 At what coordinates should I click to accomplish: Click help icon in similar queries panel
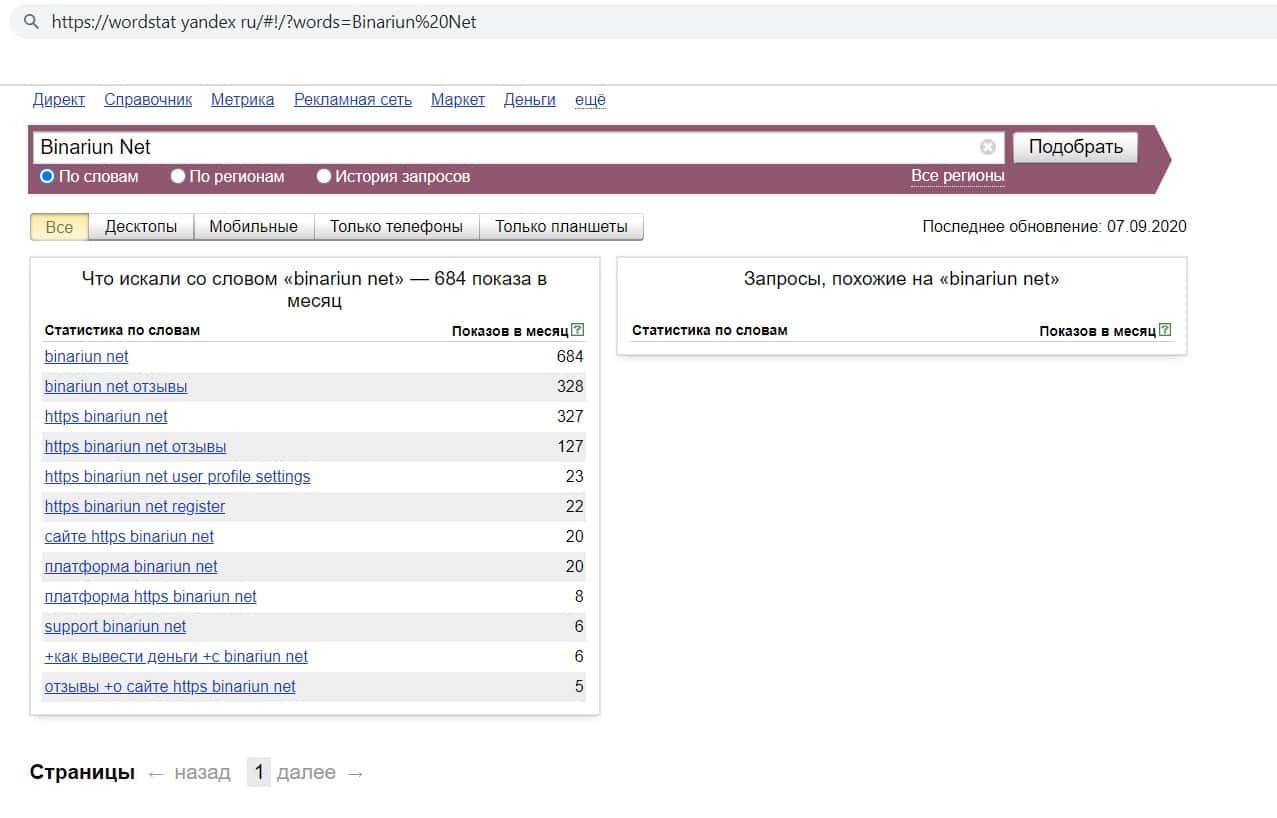1164,330
